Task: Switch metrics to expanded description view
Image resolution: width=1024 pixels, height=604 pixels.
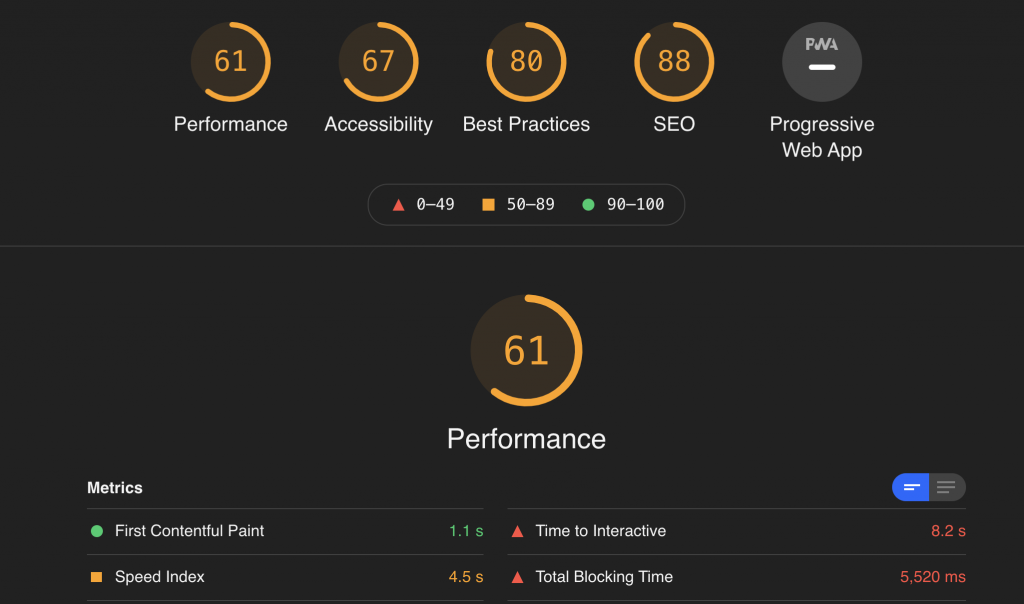Action: click(947, 487)
